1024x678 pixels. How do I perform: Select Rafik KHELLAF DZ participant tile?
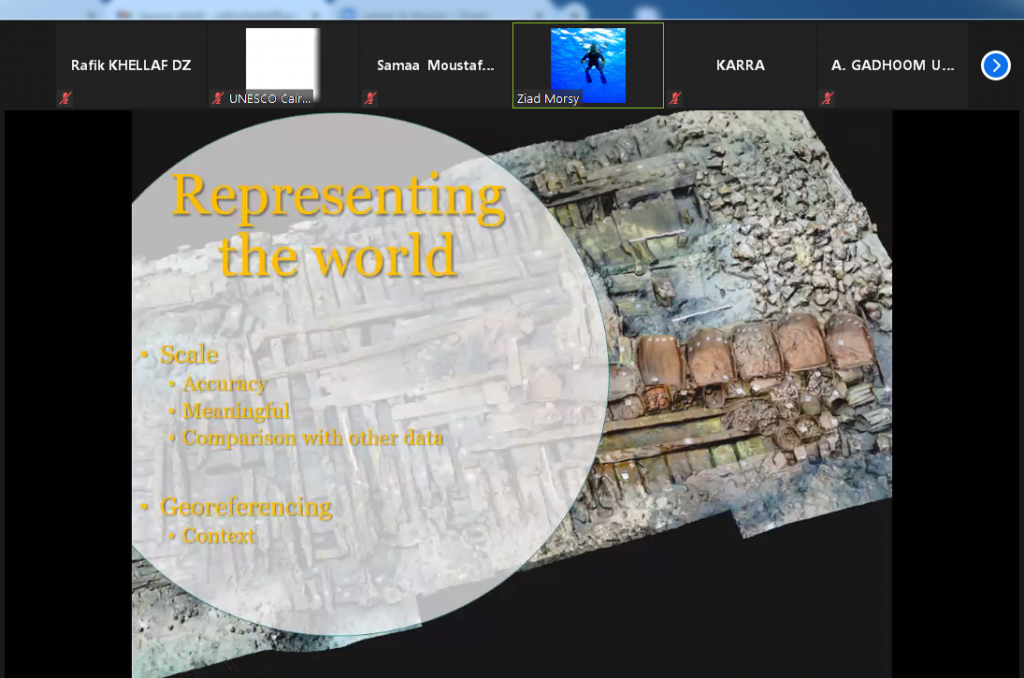(x=130, y=65)
